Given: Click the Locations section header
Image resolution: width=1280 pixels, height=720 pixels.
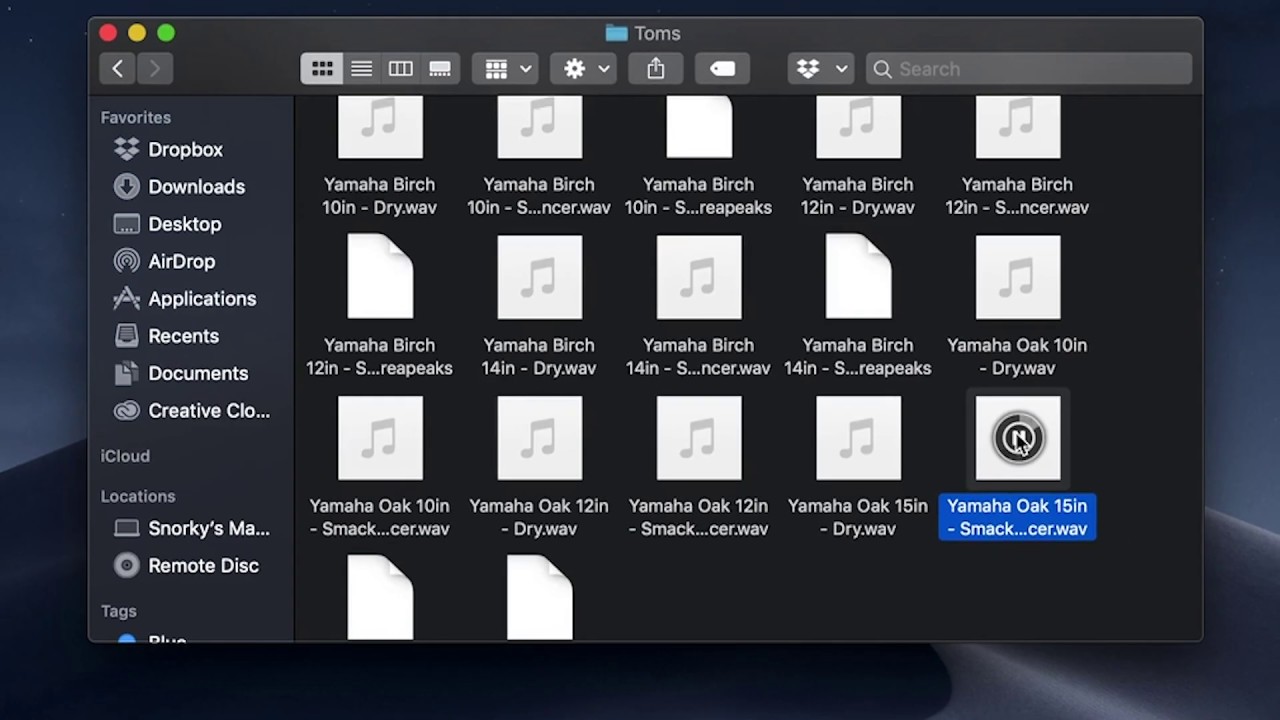Looking at the screenshot, I should [x=138, y=496].
